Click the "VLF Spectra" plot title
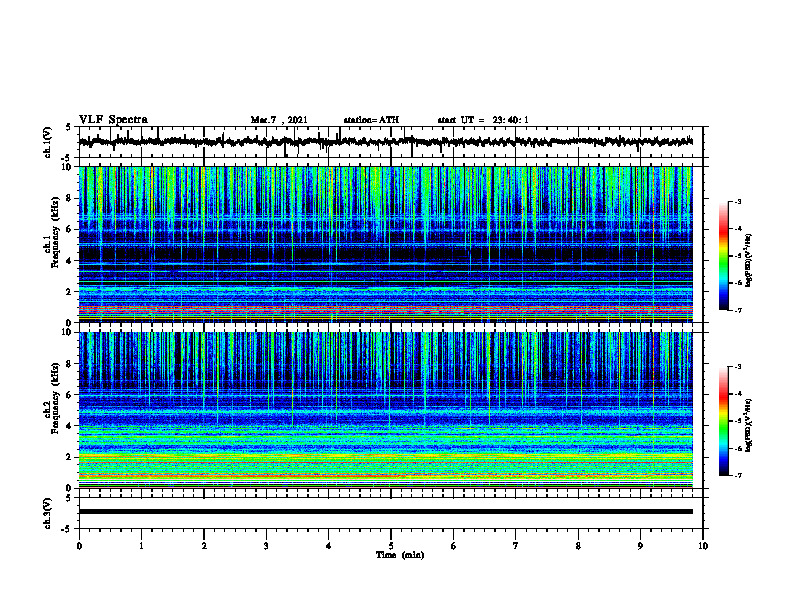 click(113, 120)
